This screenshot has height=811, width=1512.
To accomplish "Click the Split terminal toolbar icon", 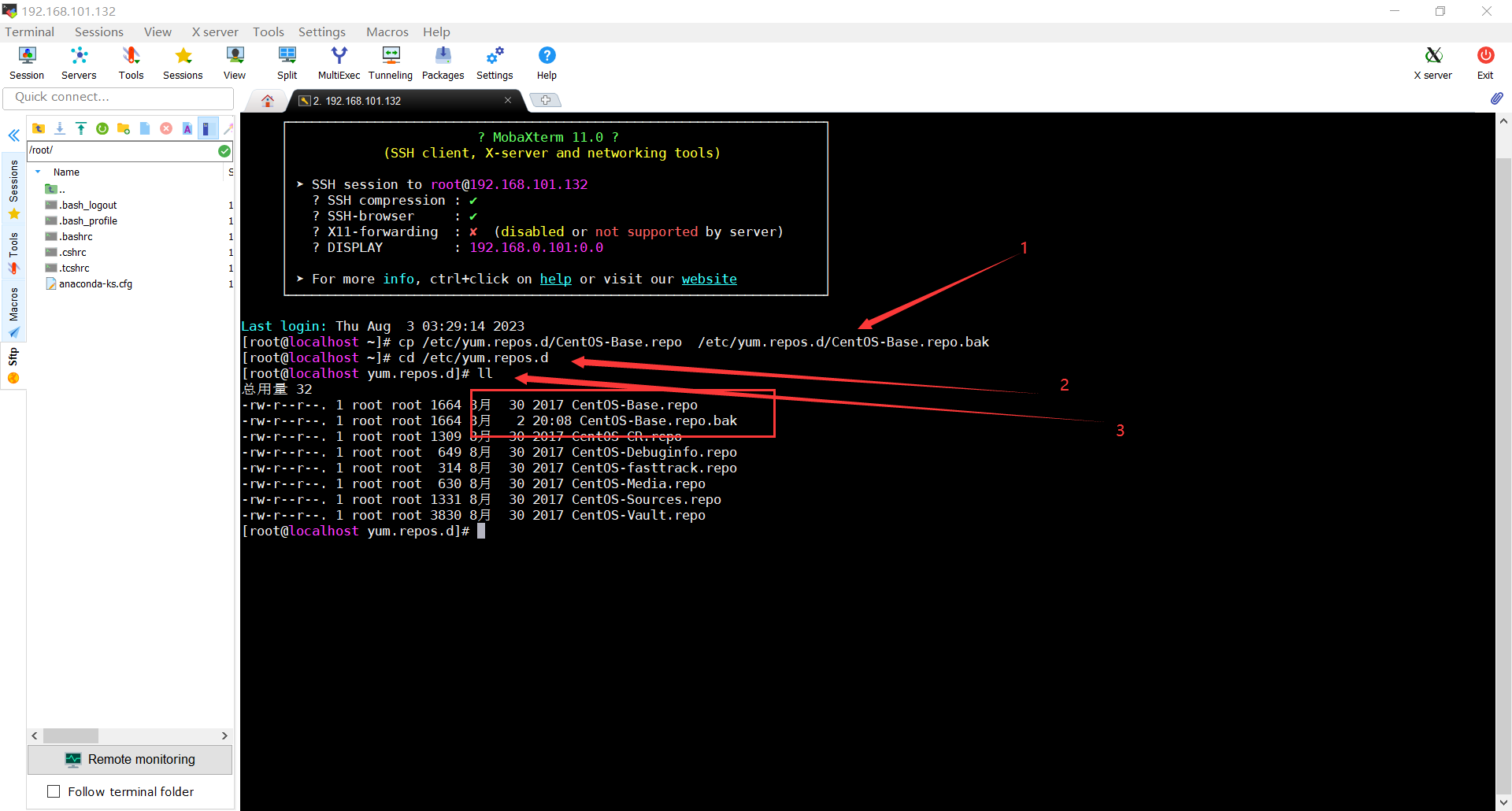I will click(287, 63).
